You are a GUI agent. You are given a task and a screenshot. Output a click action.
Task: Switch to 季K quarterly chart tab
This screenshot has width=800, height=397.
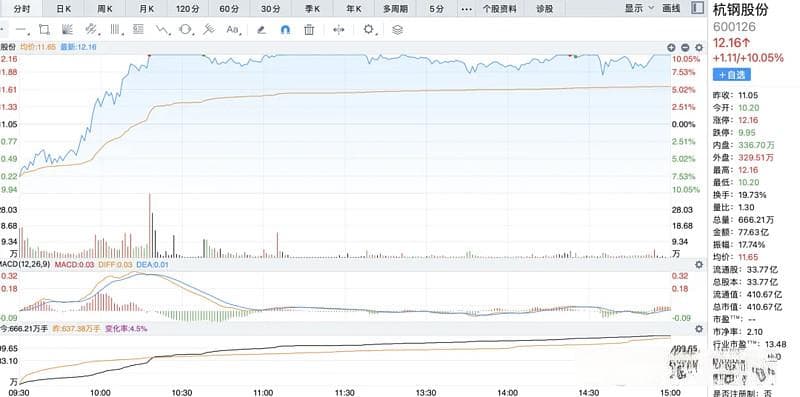312,9
